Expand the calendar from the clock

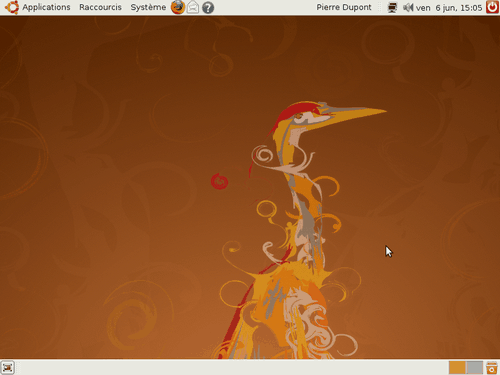(449, 8)
